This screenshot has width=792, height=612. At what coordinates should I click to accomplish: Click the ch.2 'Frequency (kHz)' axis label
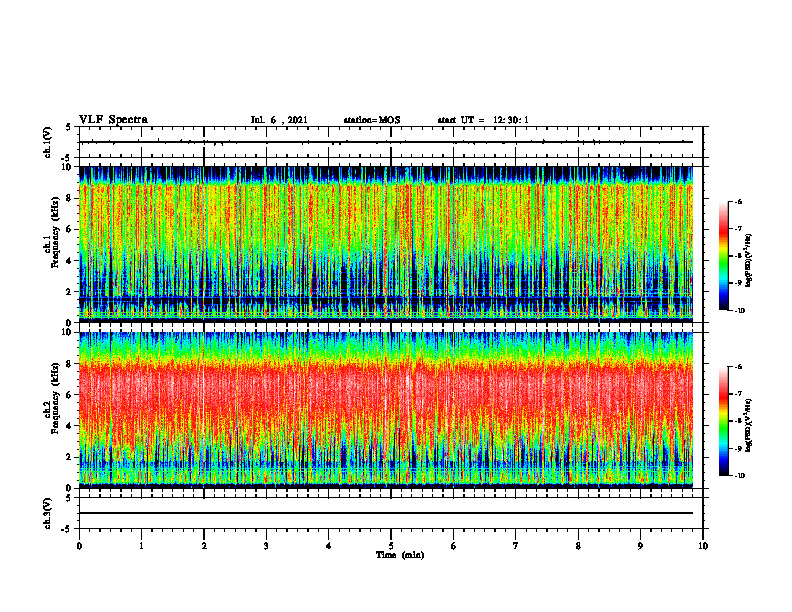pos(54,398)
